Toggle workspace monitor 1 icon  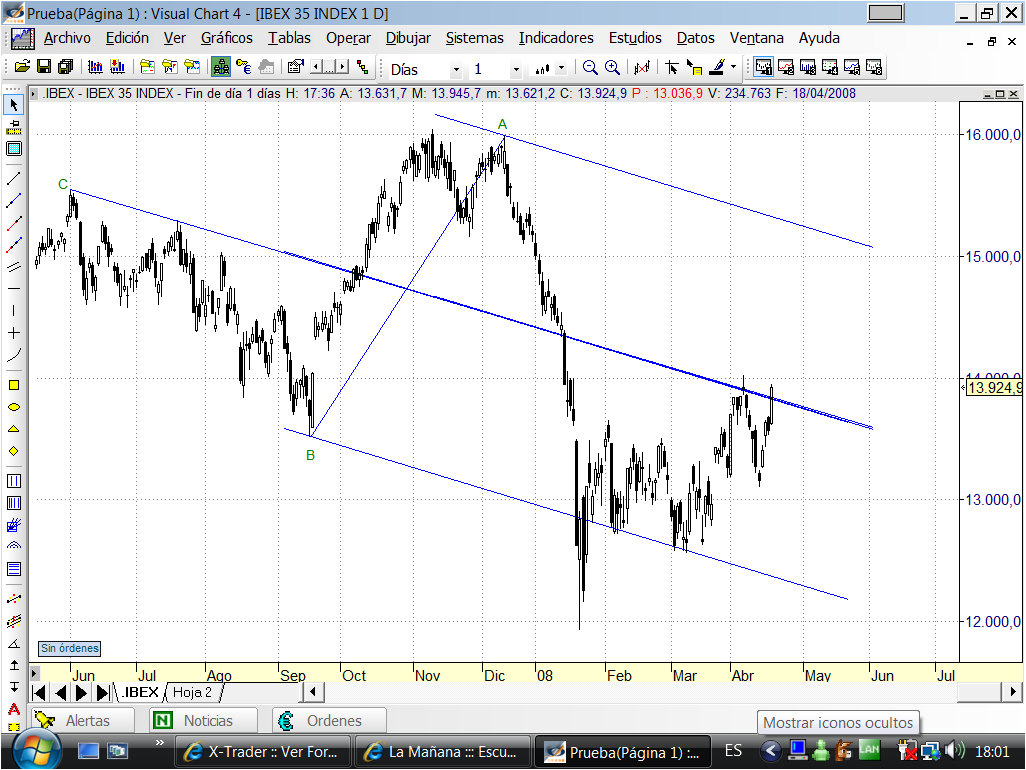click(x=764, y=67)
